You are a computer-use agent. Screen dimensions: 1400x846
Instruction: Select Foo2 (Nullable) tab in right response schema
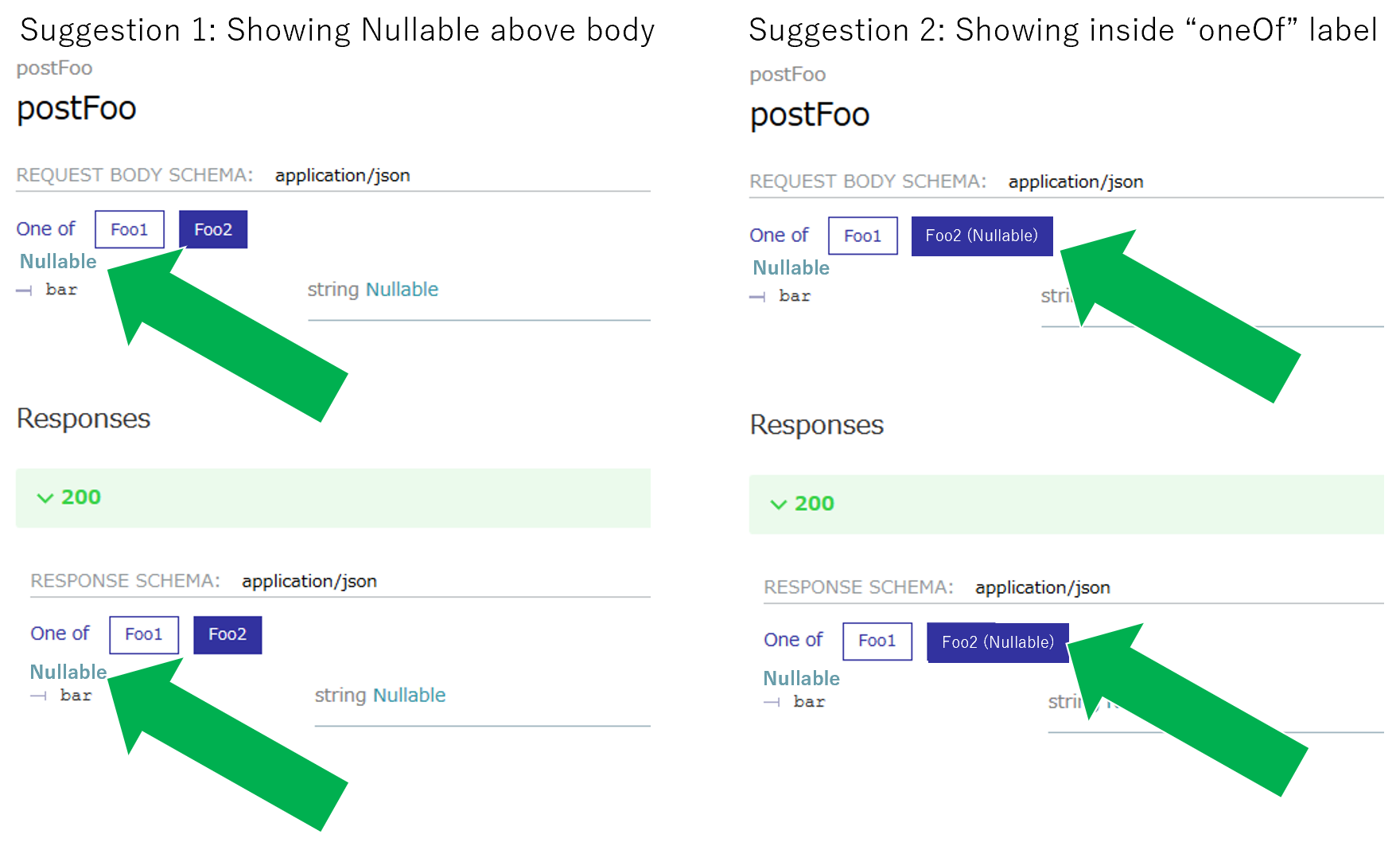(997, 641)
